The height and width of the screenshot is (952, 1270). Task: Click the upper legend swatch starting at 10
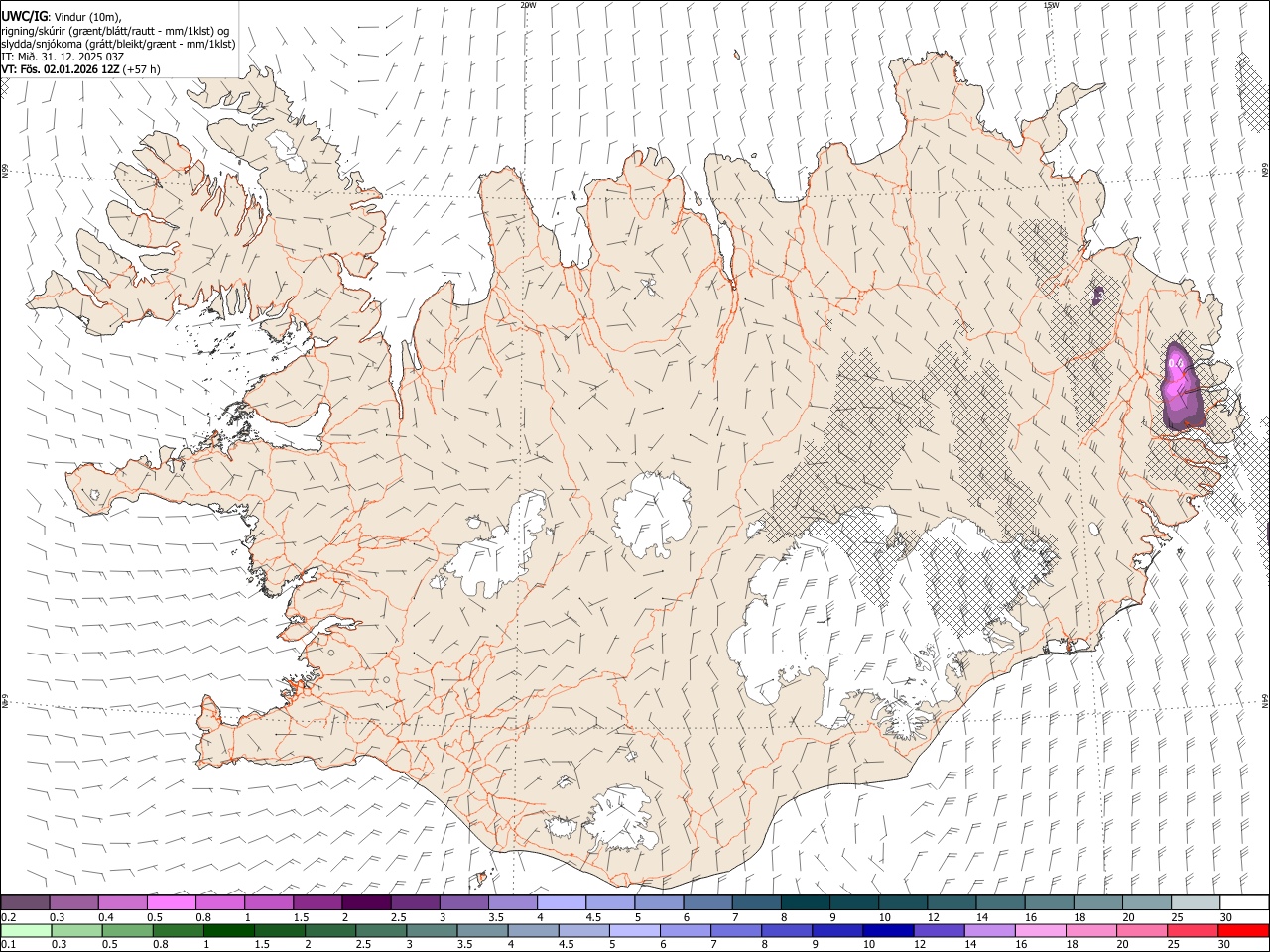point(902,902)
